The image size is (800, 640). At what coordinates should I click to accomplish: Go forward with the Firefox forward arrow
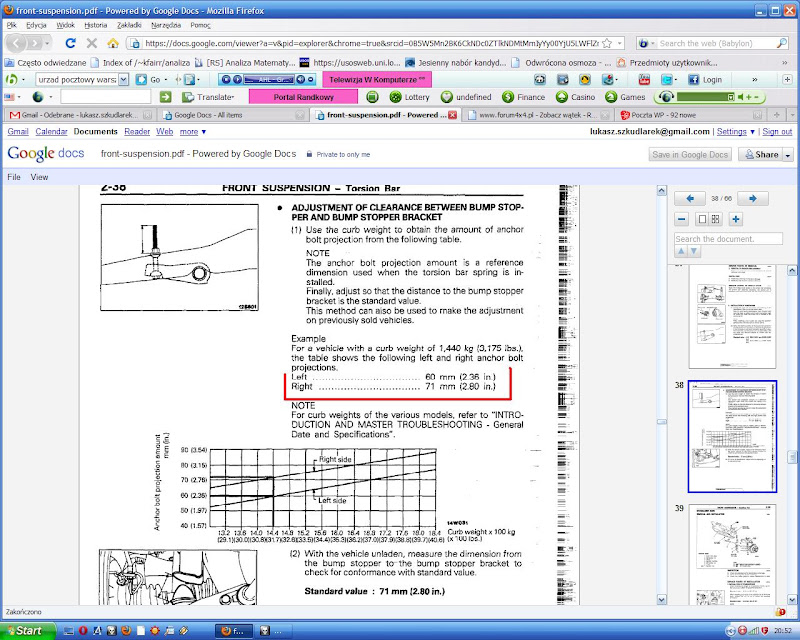tap(35, 43)
